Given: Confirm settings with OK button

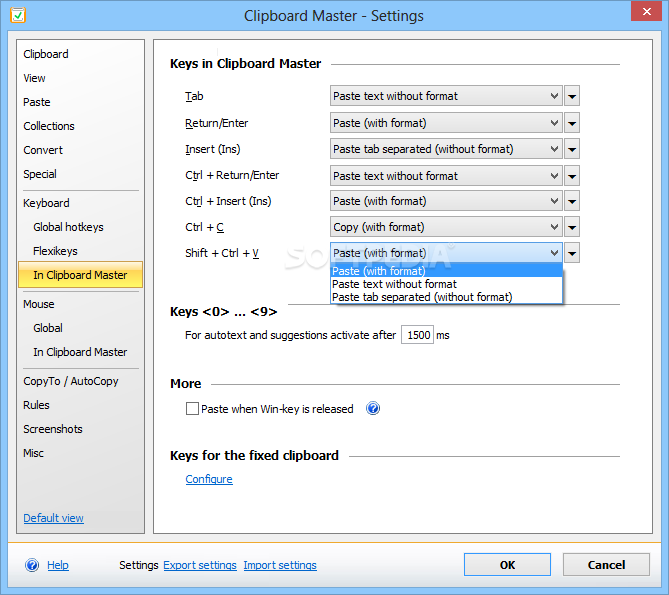Looking at the screenshot, I should pos(507,565).
